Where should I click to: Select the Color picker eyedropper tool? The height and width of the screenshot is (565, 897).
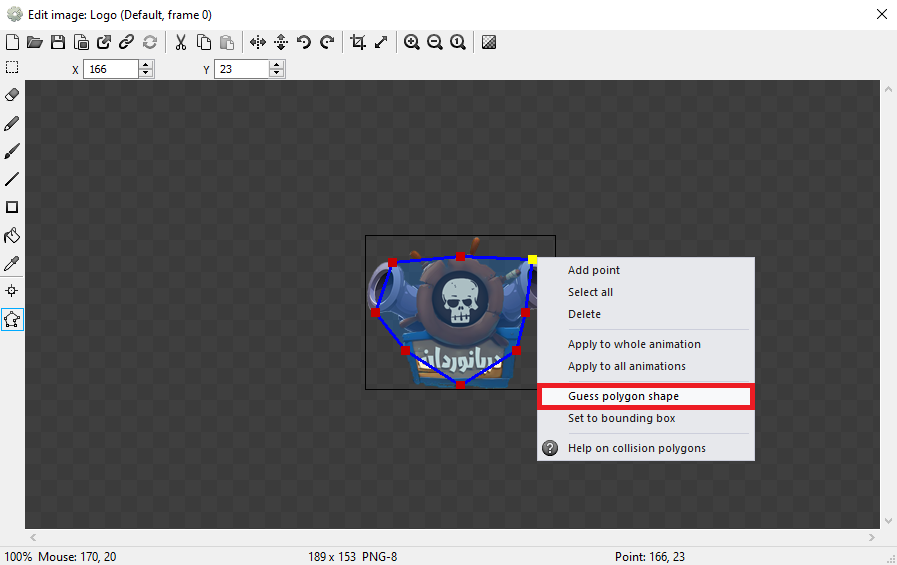[x=12, y=263]
